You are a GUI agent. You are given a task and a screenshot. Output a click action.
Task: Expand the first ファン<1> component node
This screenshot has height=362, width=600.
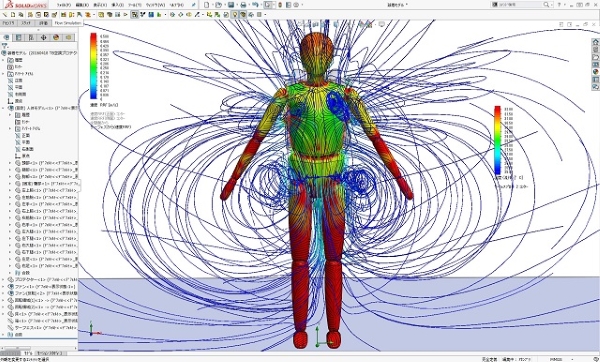[x=3, y=287]
